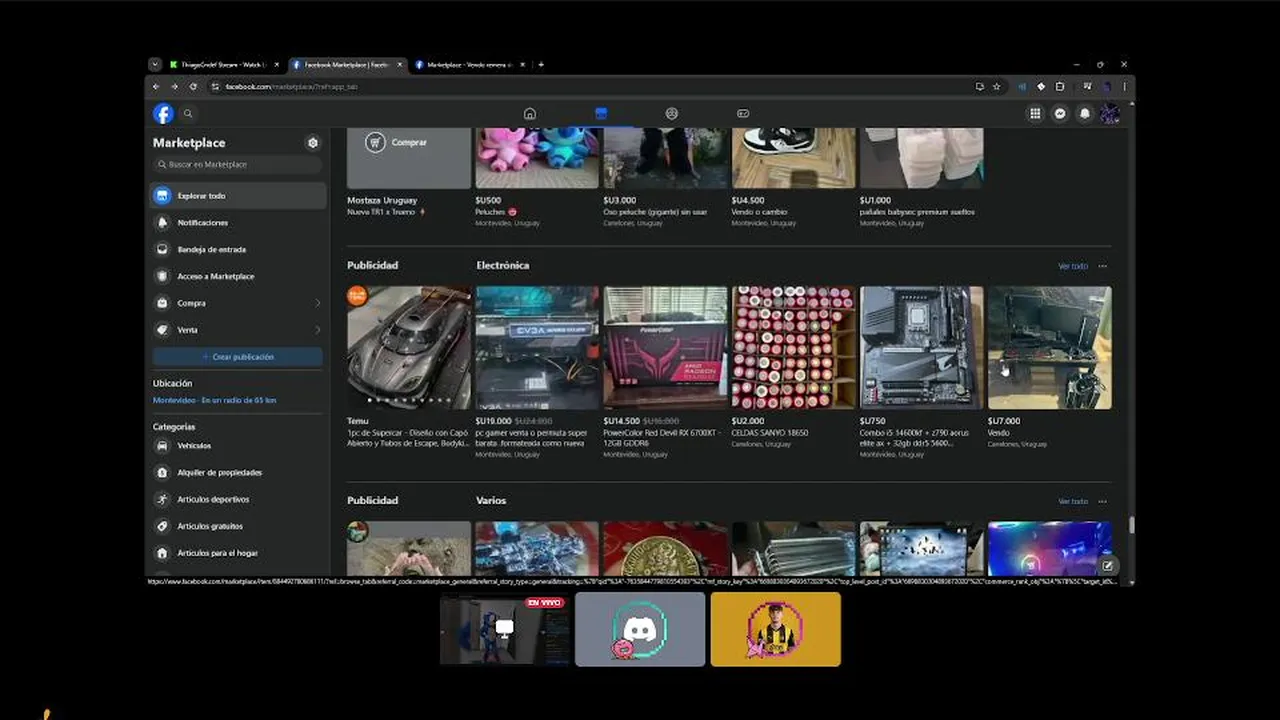Screen dimensions: 1280x720
Task: Open the Gaming icon in top navigation
Action: point(743,114)
